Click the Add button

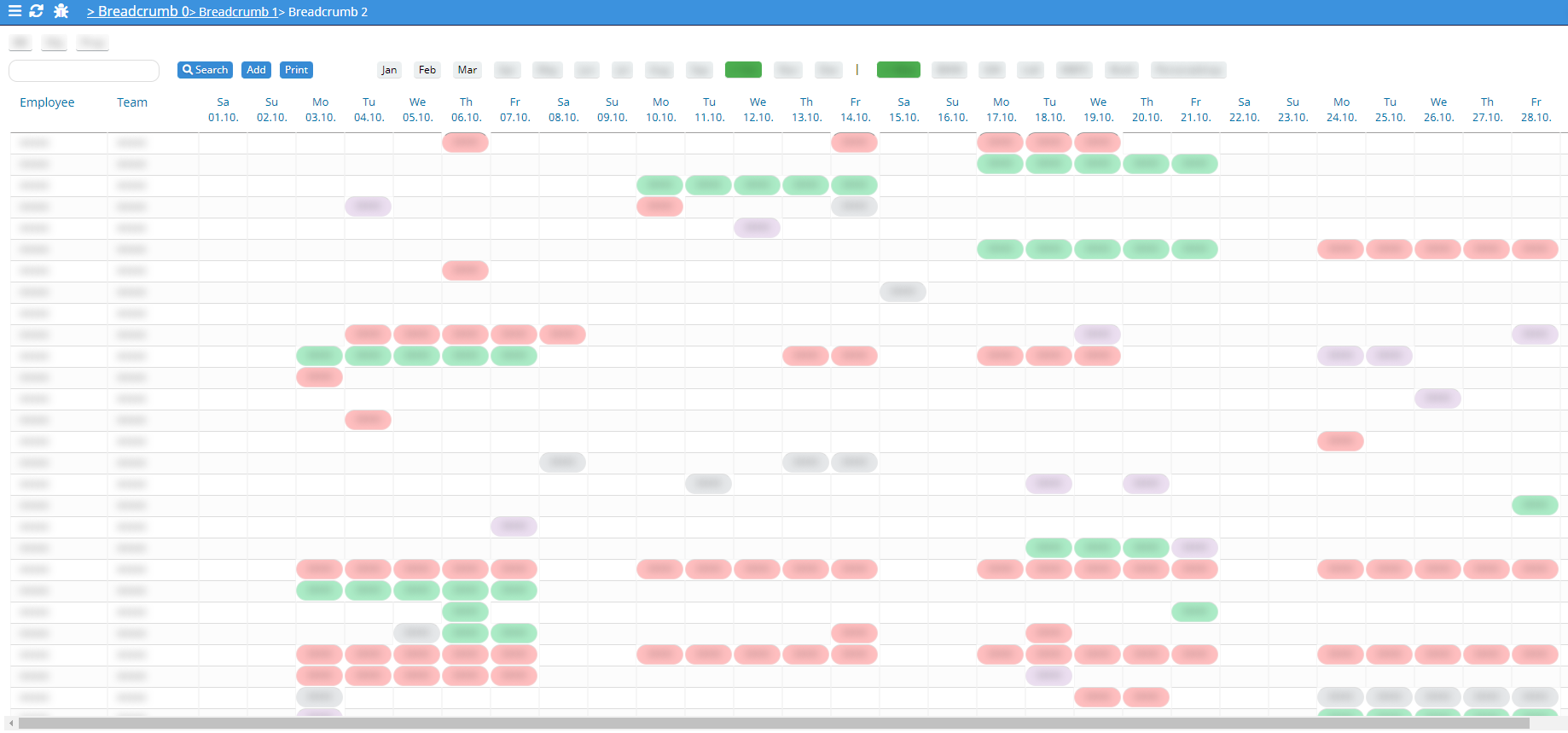pos(256,70)
